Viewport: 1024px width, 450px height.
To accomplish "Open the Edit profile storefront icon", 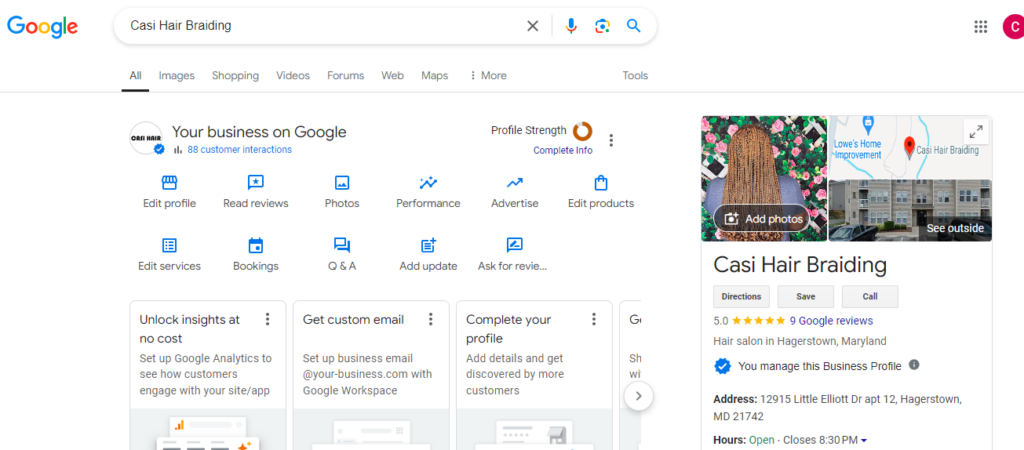I will pos(169,183).
